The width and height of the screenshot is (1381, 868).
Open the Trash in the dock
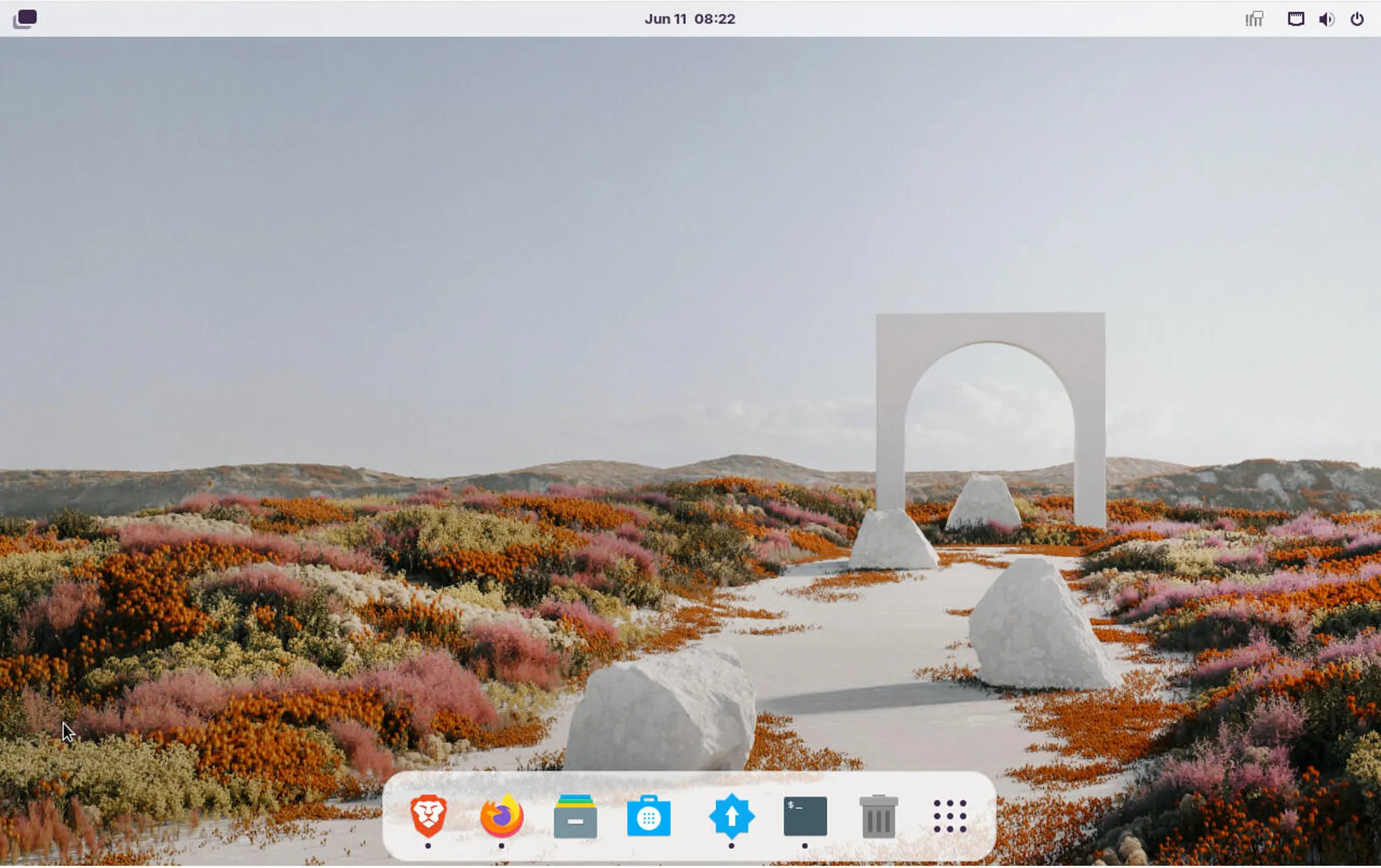point(878,816)
